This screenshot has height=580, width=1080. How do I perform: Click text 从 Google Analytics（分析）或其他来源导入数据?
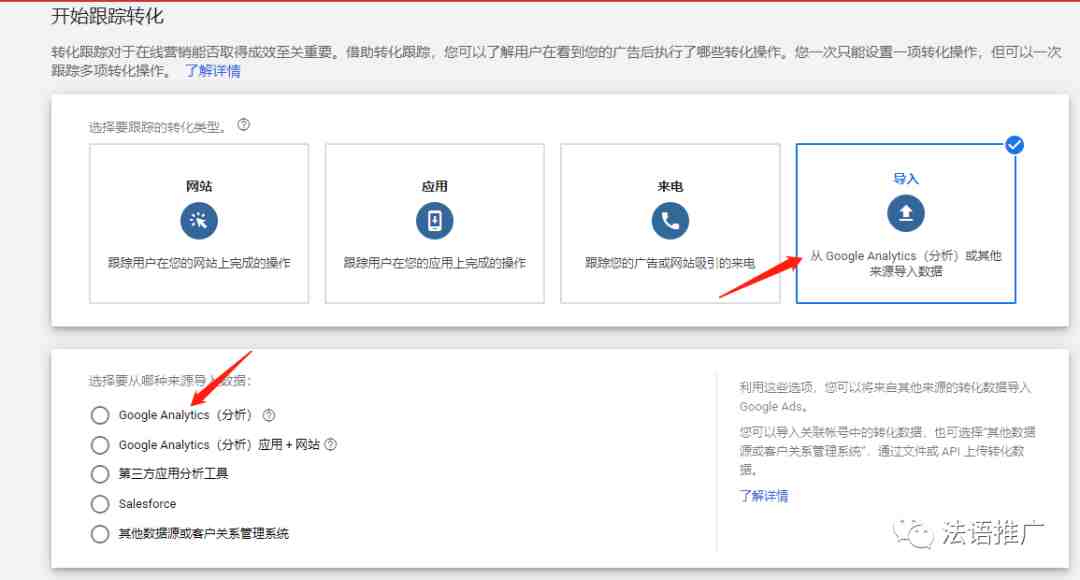[906, 263]
